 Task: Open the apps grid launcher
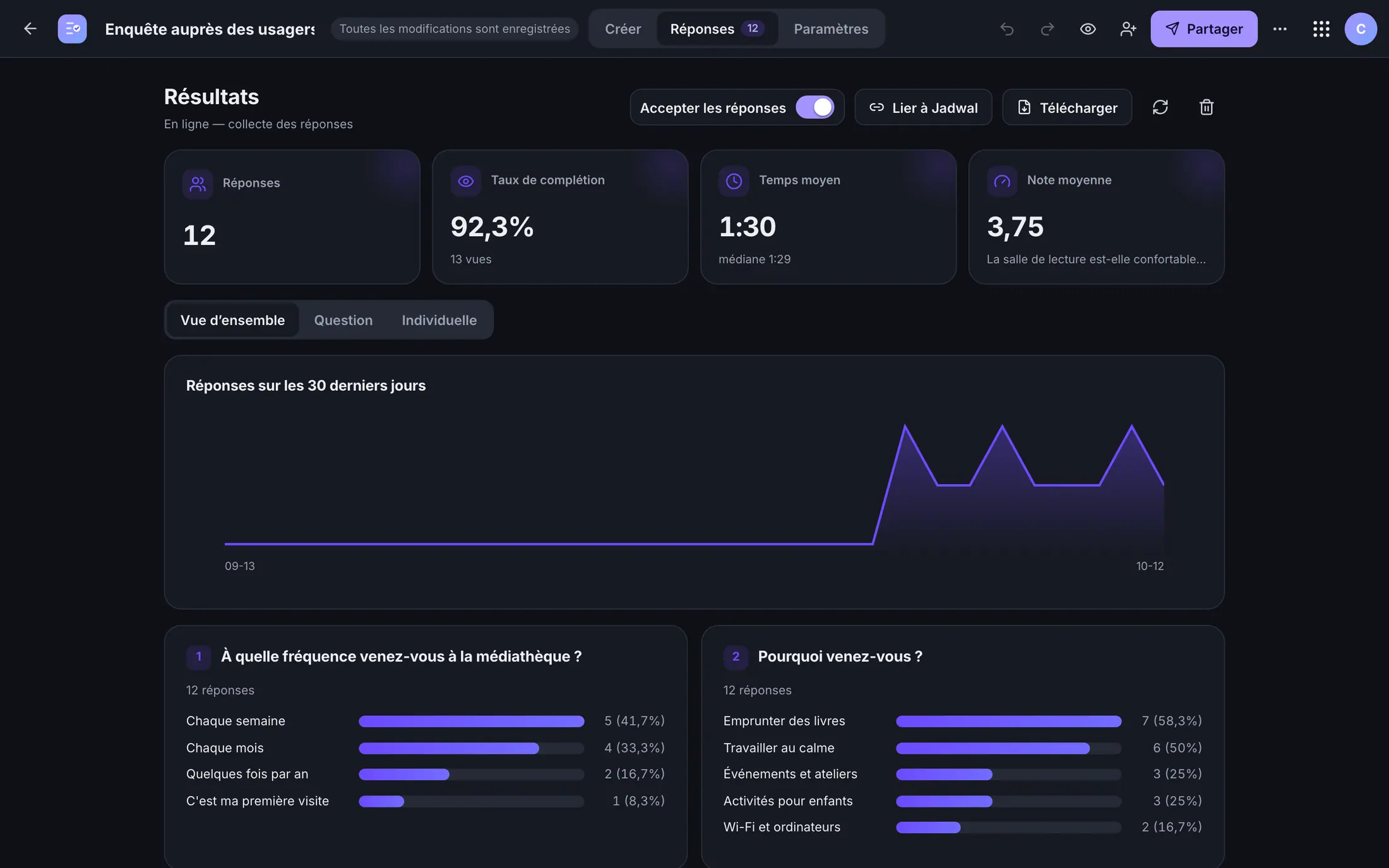(x=1321, y=28)
